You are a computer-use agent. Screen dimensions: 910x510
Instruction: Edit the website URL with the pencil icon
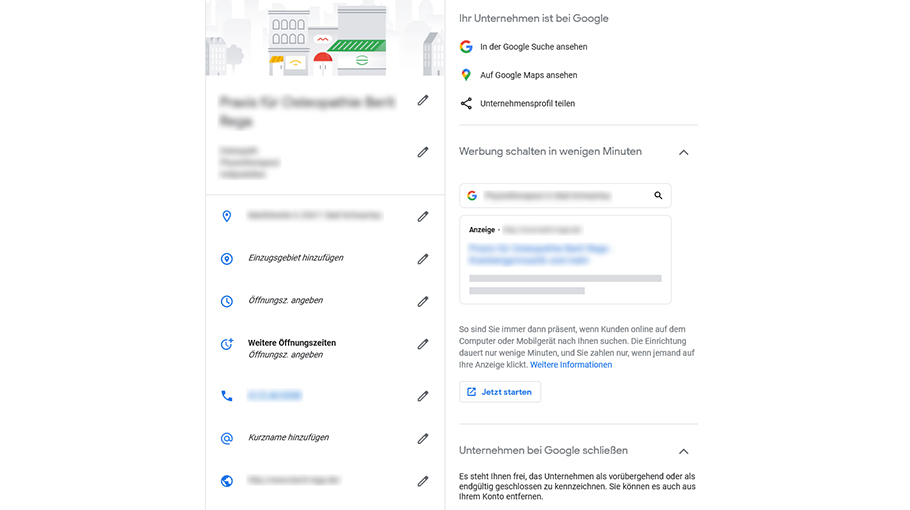pos(423,481)
